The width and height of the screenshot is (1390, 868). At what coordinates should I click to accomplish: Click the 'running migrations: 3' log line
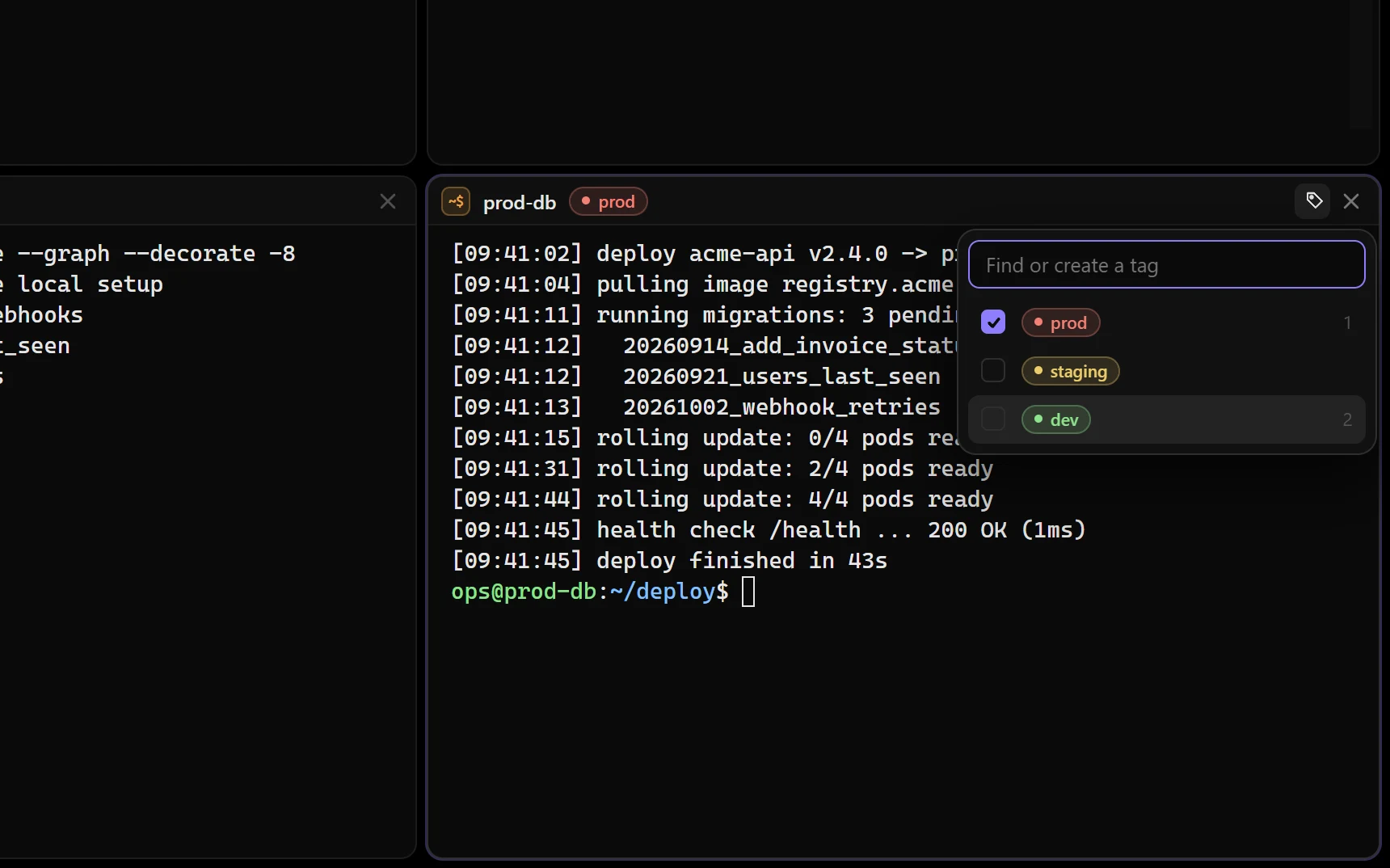tap(704, 315)
